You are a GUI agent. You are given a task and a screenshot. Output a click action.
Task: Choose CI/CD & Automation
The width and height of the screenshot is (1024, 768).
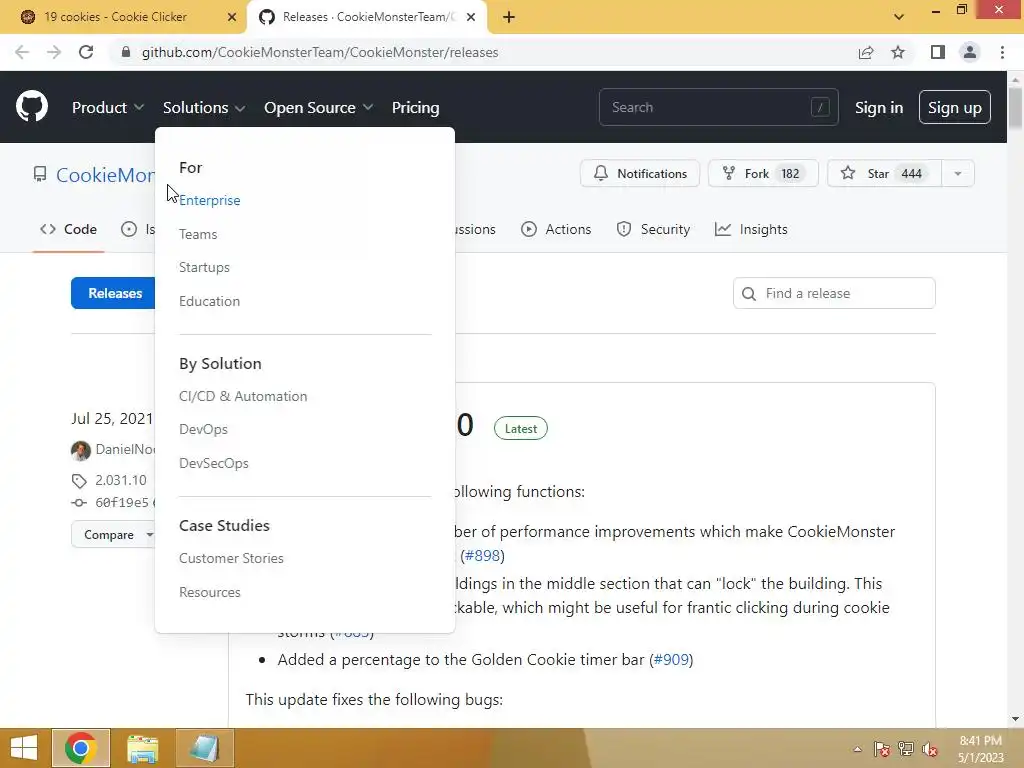[243, 396]
